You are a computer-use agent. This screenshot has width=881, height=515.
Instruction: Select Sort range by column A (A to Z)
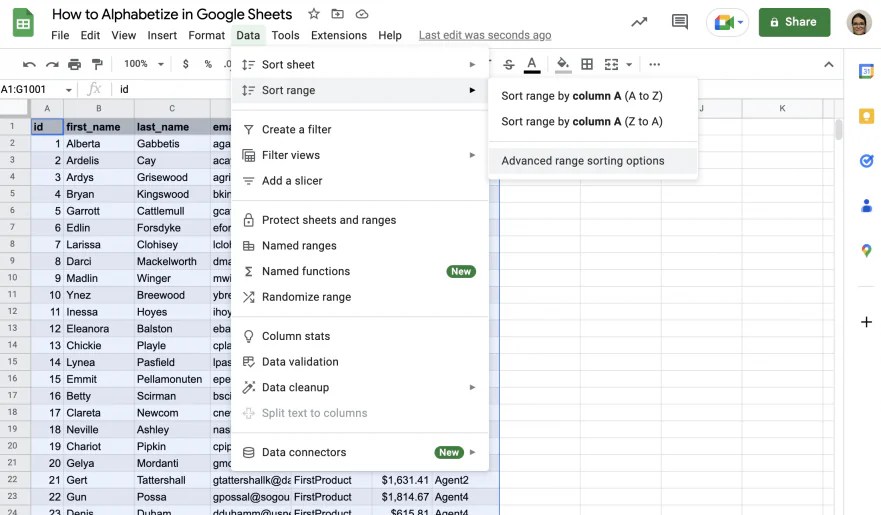tap(593, 96)
